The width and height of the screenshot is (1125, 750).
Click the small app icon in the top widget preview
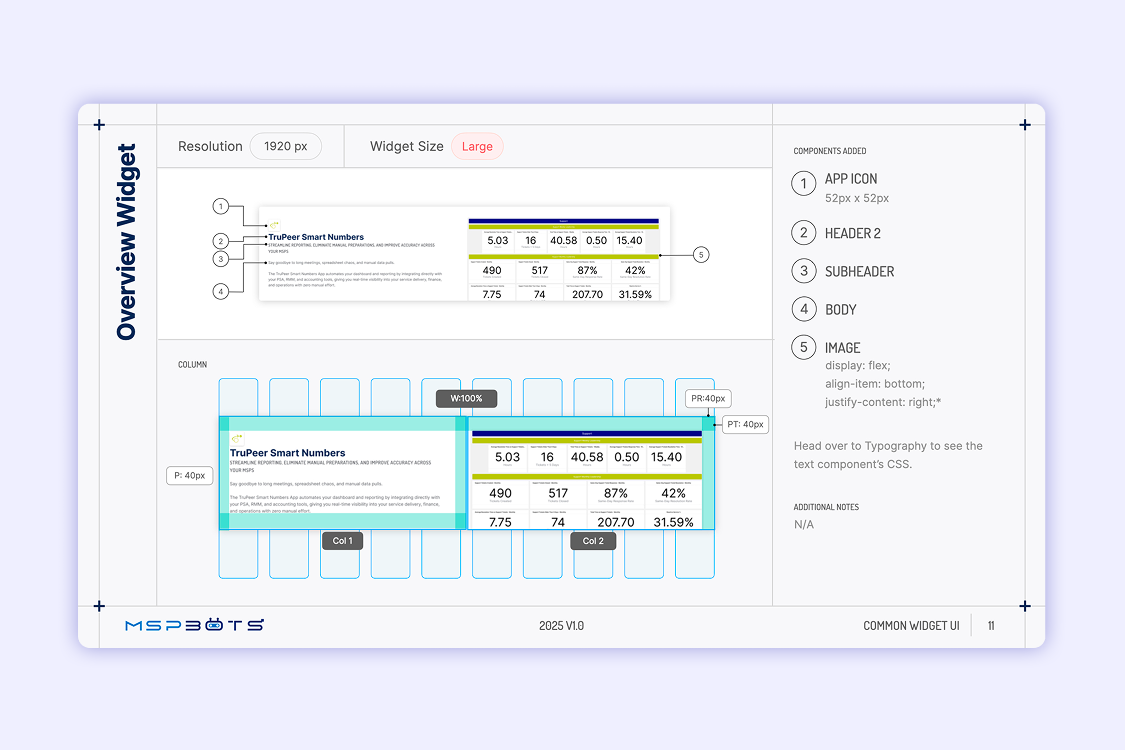point(273,225)
